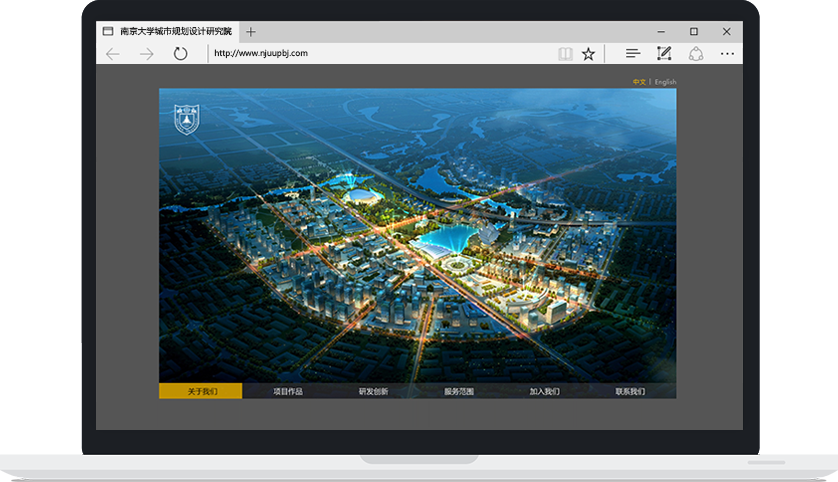Add page to favorites star icon
838x482 pixels.
589,54
